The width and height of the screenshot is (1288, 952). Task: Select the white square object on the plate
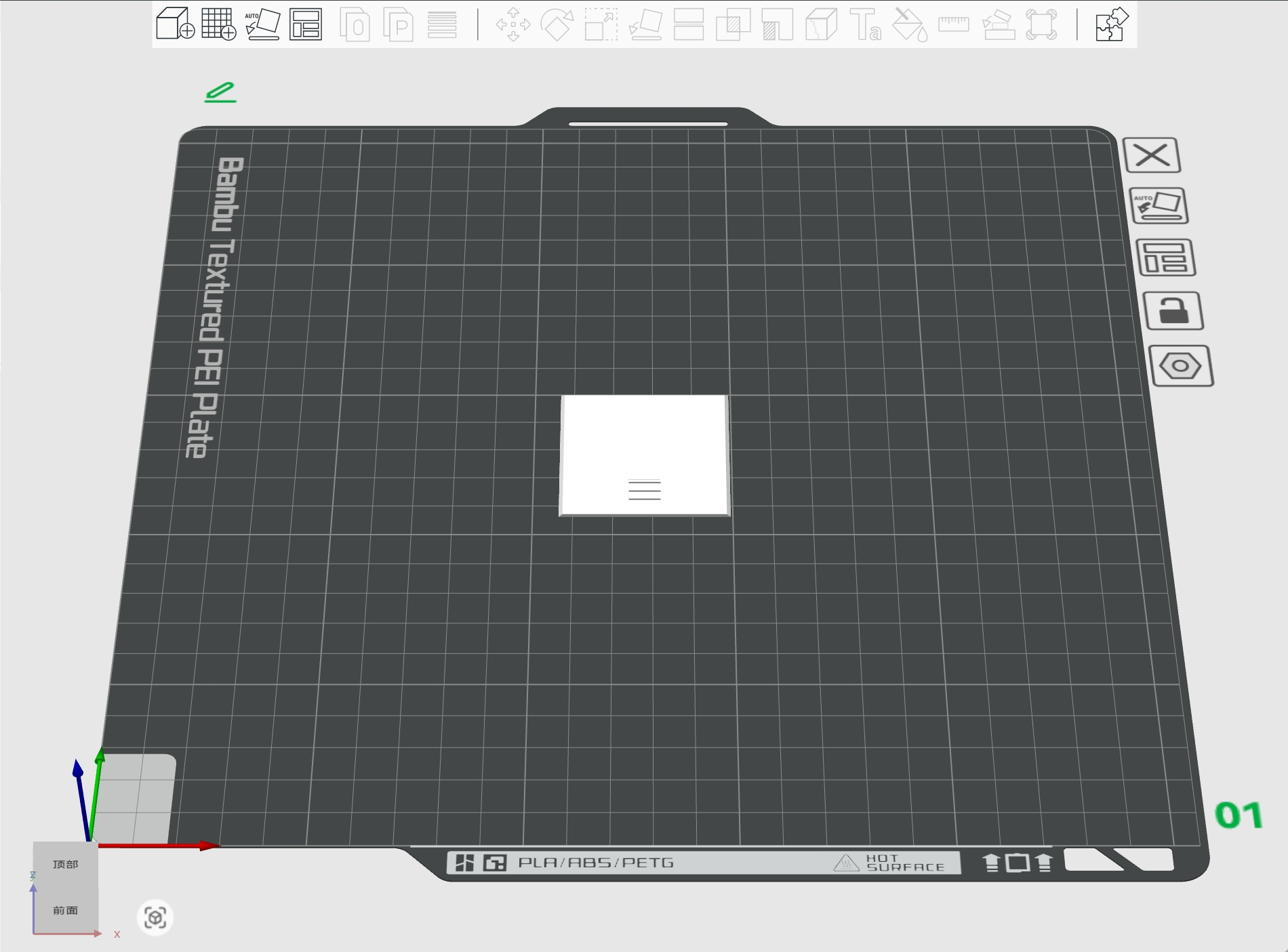645,455
